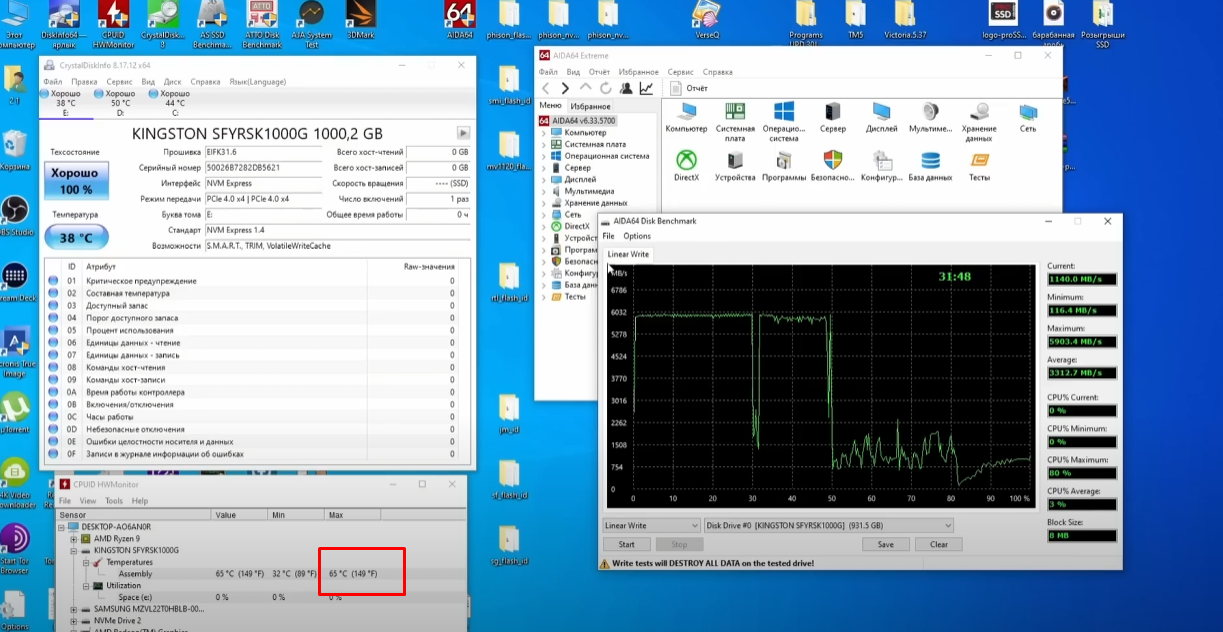Click Save button in Disk Benchmark
This screenshot has width=1223, height=632.
[x=885, y=545]
